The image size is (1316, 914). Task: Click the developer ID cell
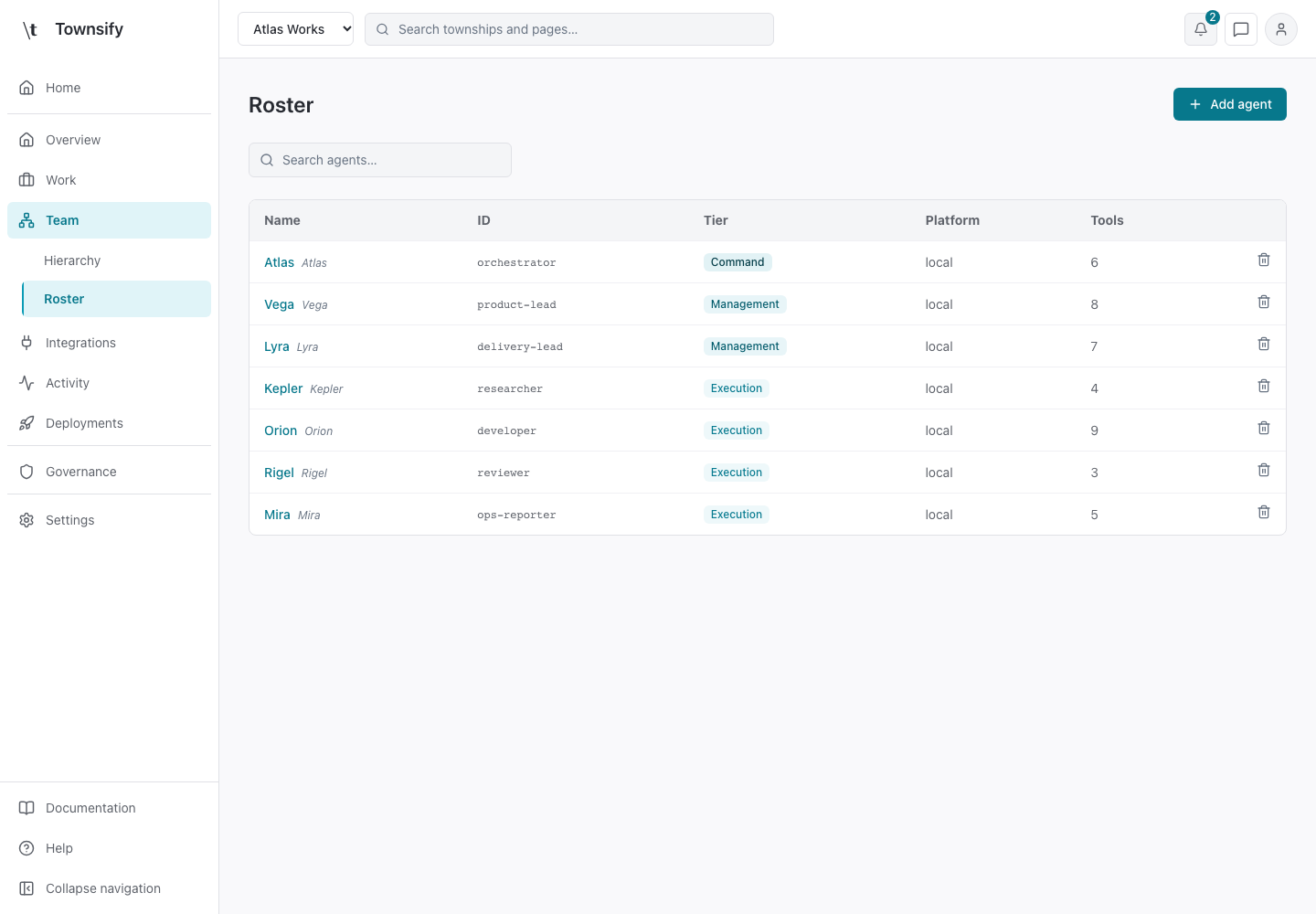click(x=506, y=430)
